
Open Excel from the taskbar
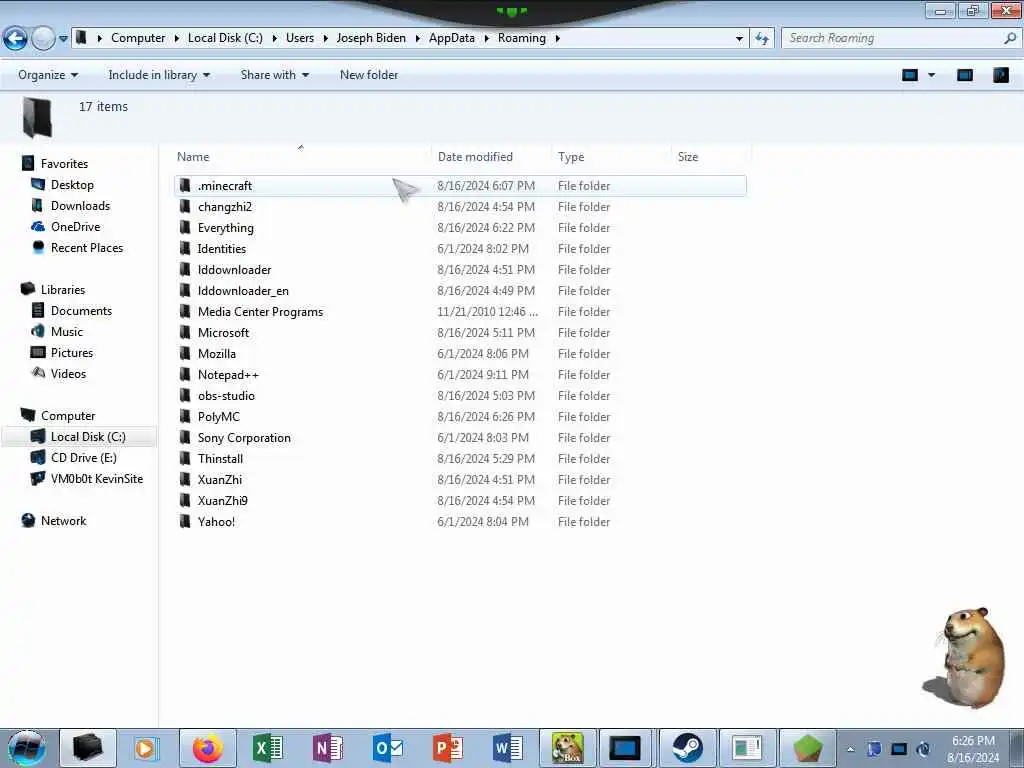point(268,748)
